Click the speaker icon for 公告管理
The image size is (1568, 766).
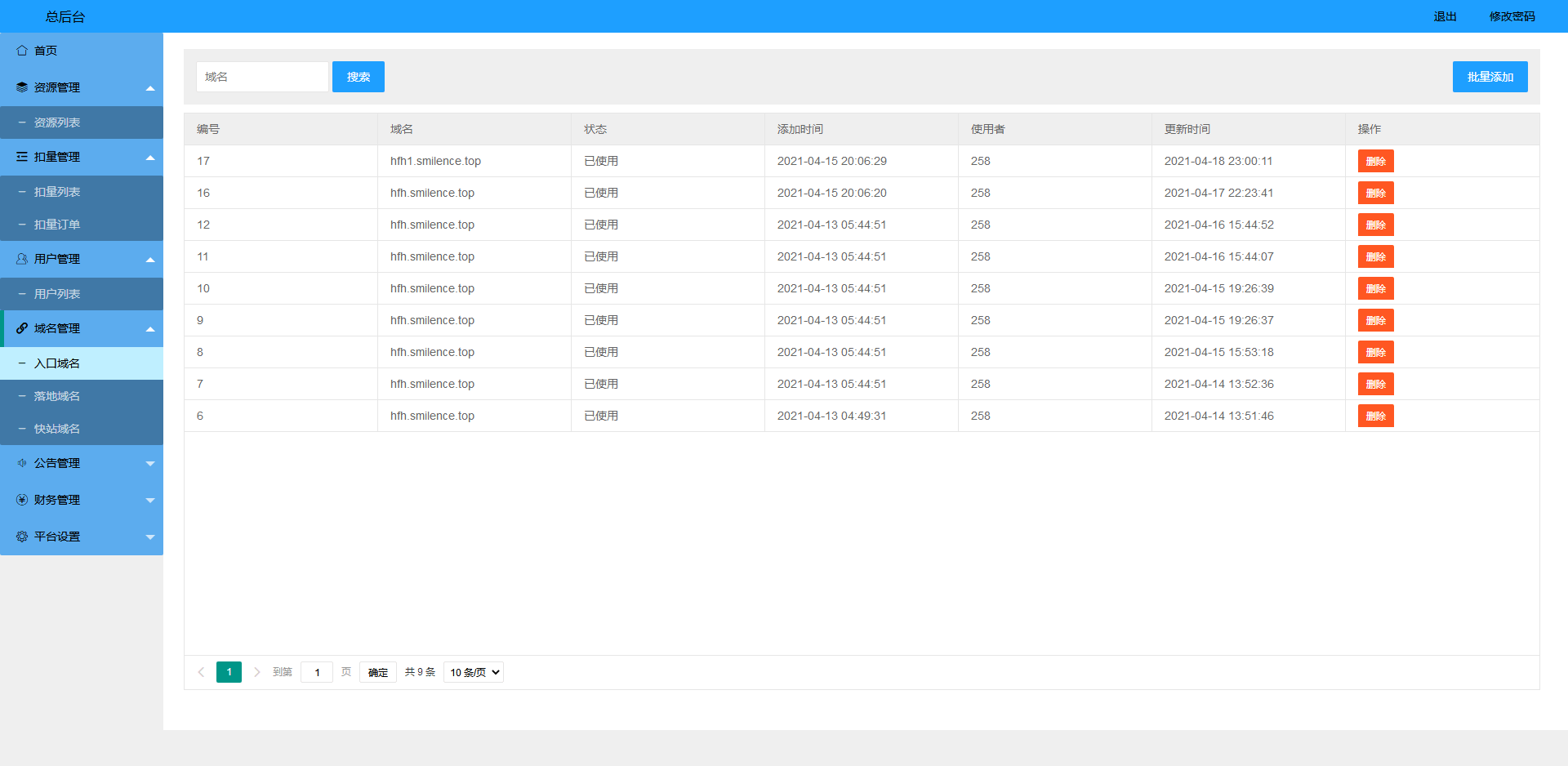click(22, 463)
